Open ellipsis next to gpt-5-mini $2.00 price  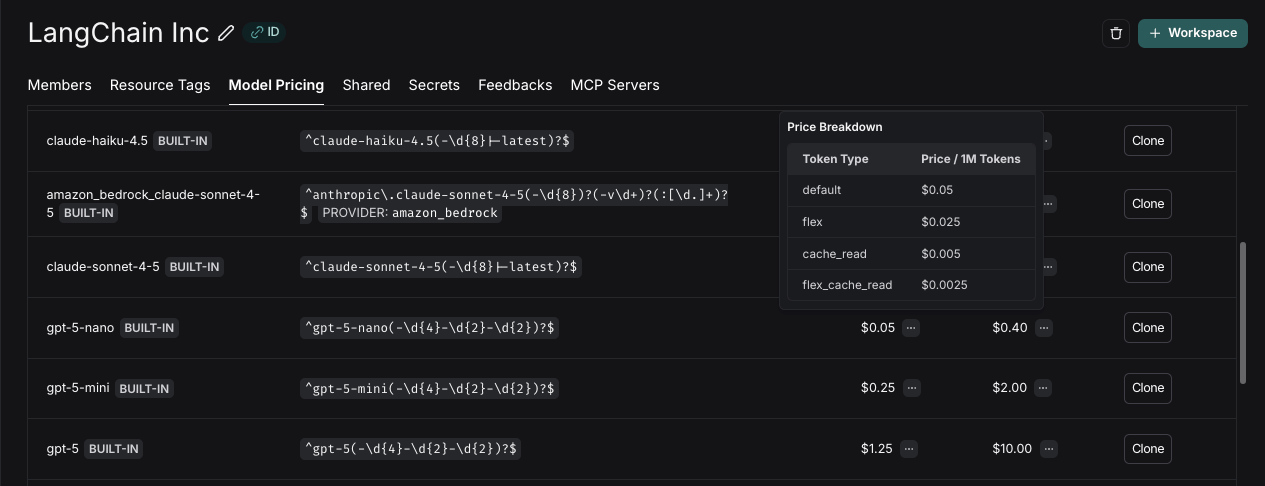1044,388
